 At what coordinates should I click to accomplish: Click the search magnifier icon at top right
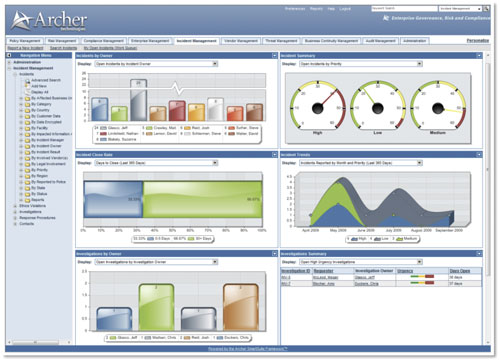(486, 9)
